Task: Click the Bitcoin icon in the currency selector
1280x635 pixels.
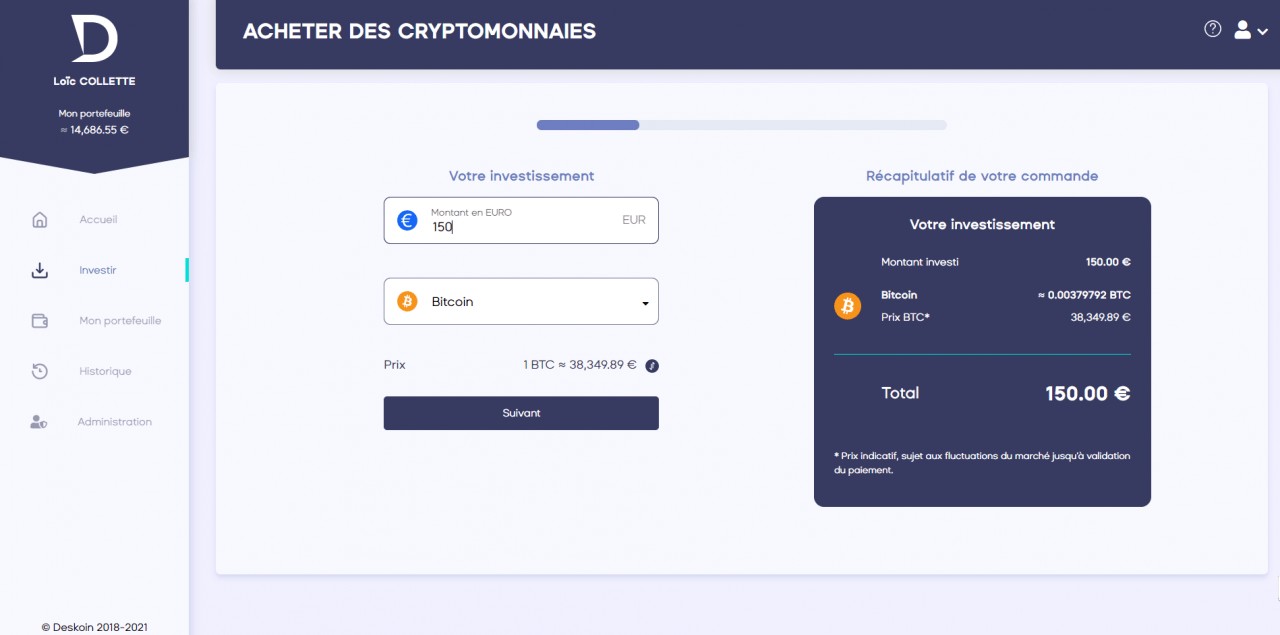Action: [x=407, y=301]
